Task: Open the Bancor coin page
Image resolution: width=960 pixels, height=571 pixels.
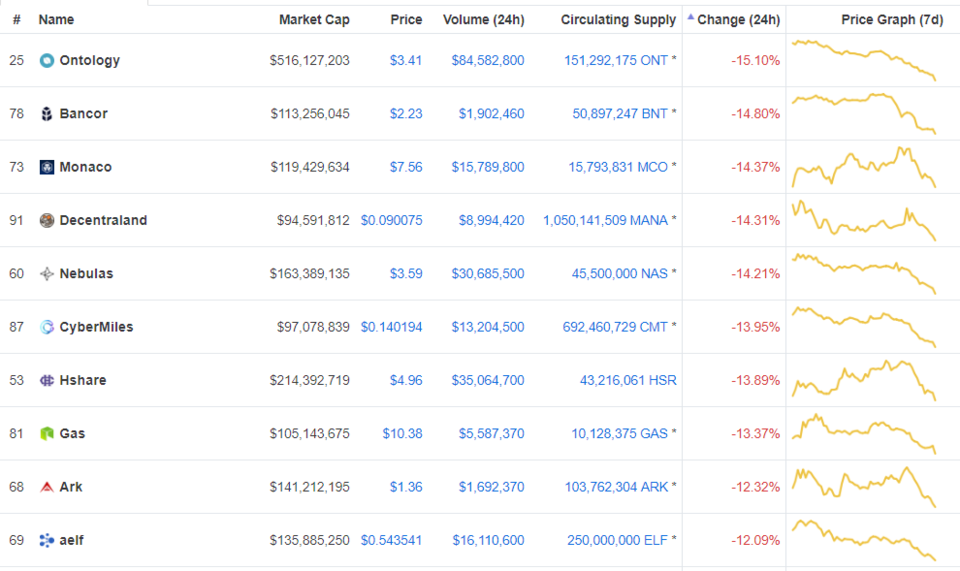Action: click(83, 114)
